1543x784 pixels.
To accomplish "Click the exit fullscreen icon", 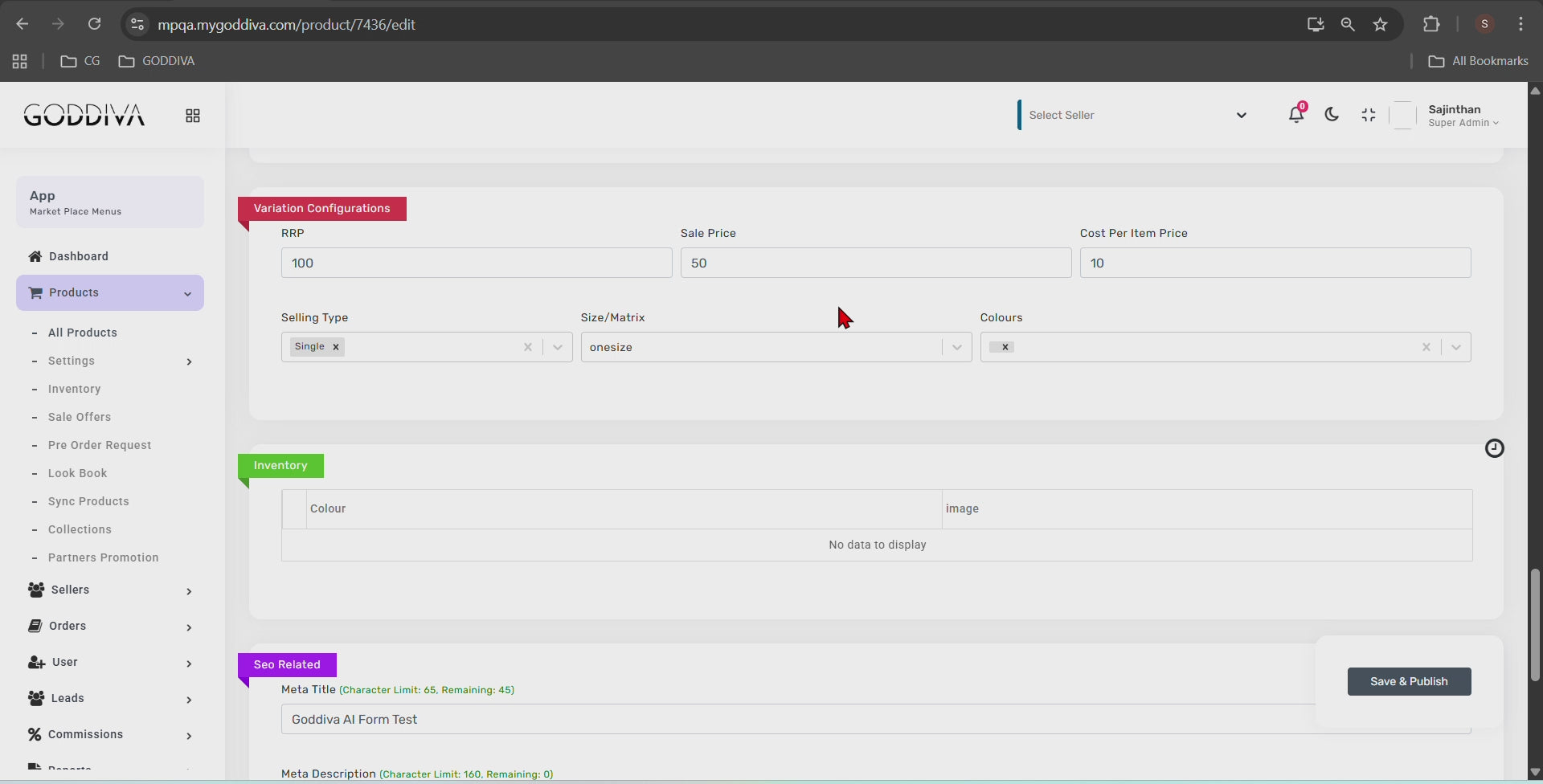I will (1369, 115).
